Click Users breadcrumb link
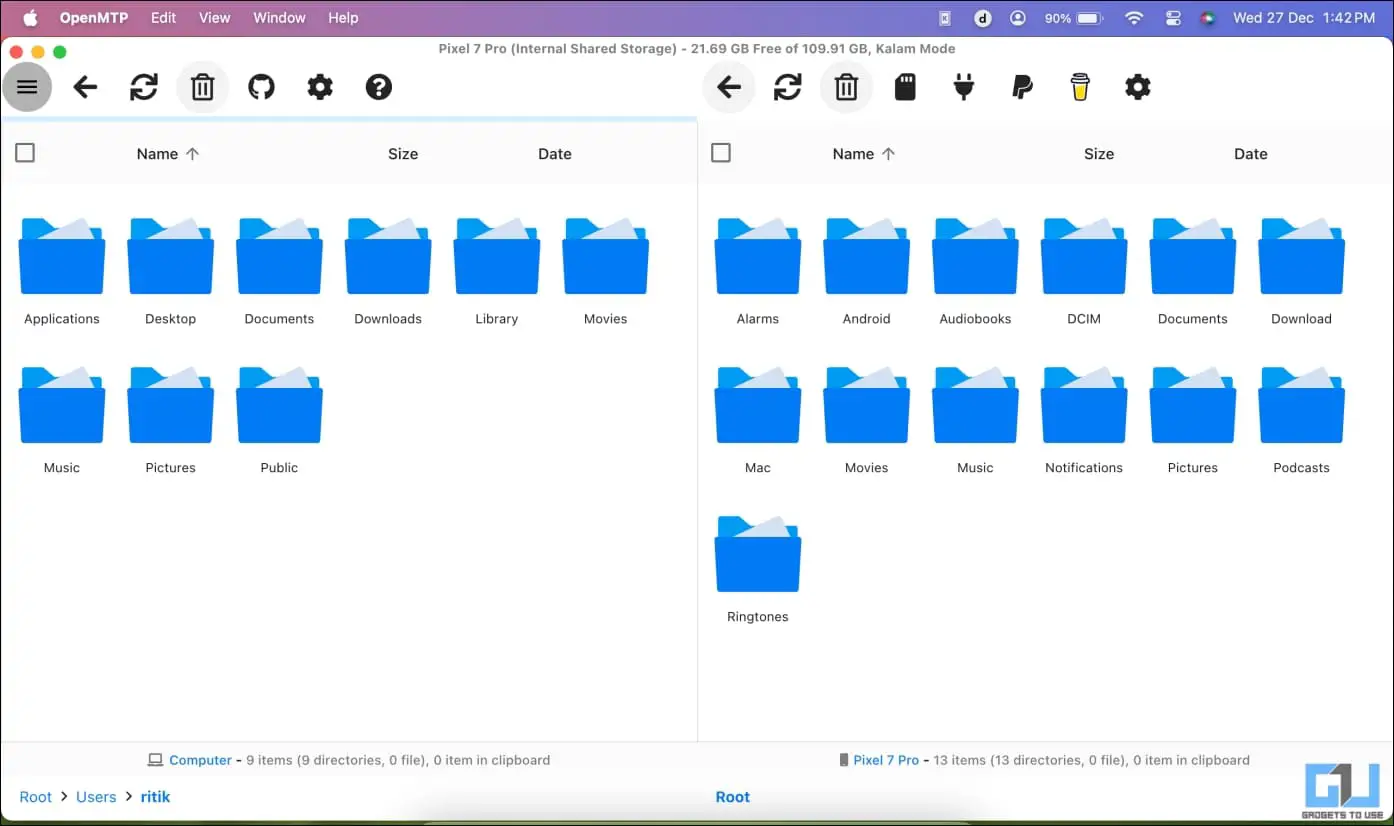 coord(96,797)
